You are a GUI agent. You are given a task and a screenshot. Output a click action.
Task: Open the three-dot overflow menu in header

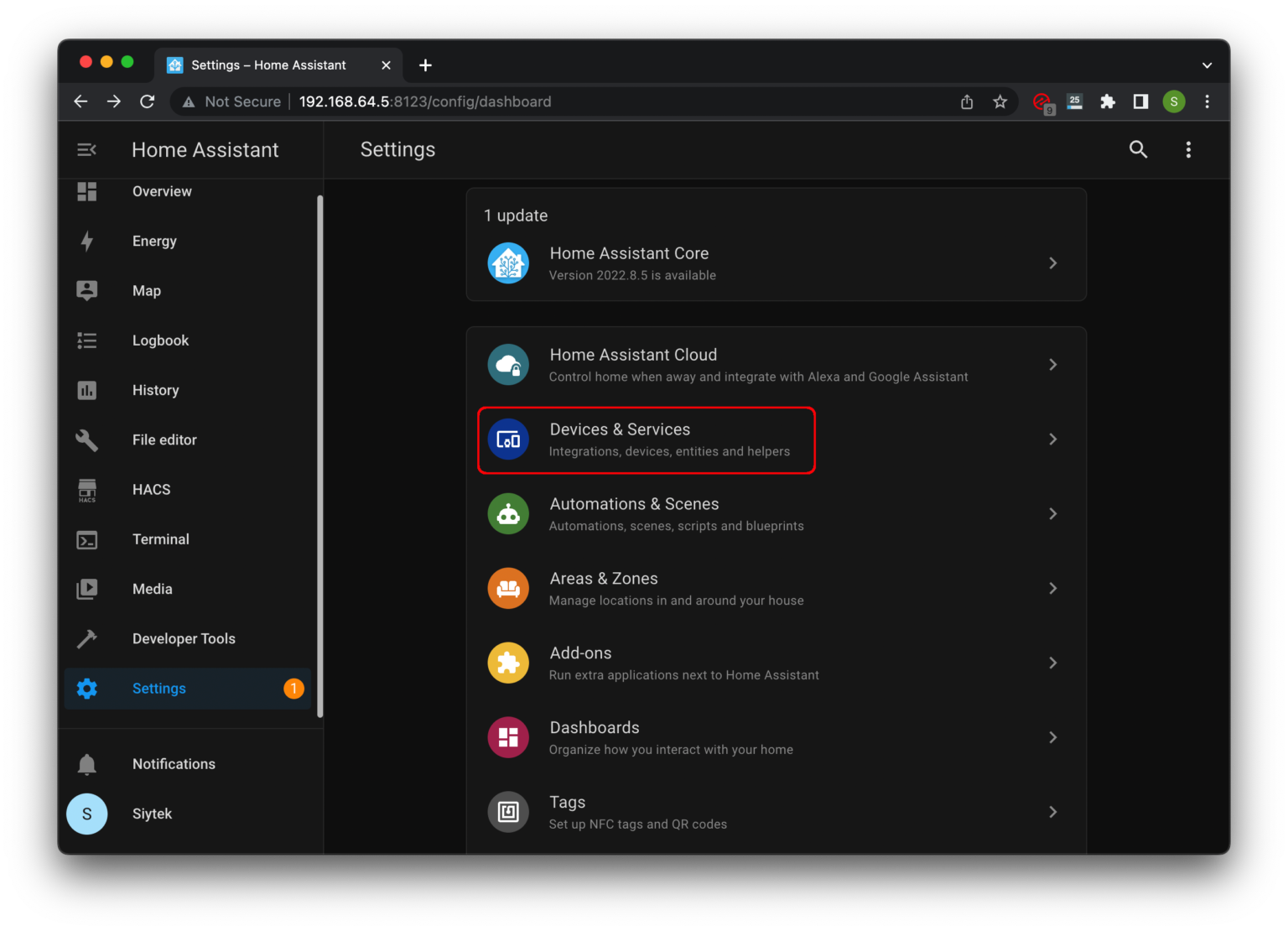point(1188,149)
